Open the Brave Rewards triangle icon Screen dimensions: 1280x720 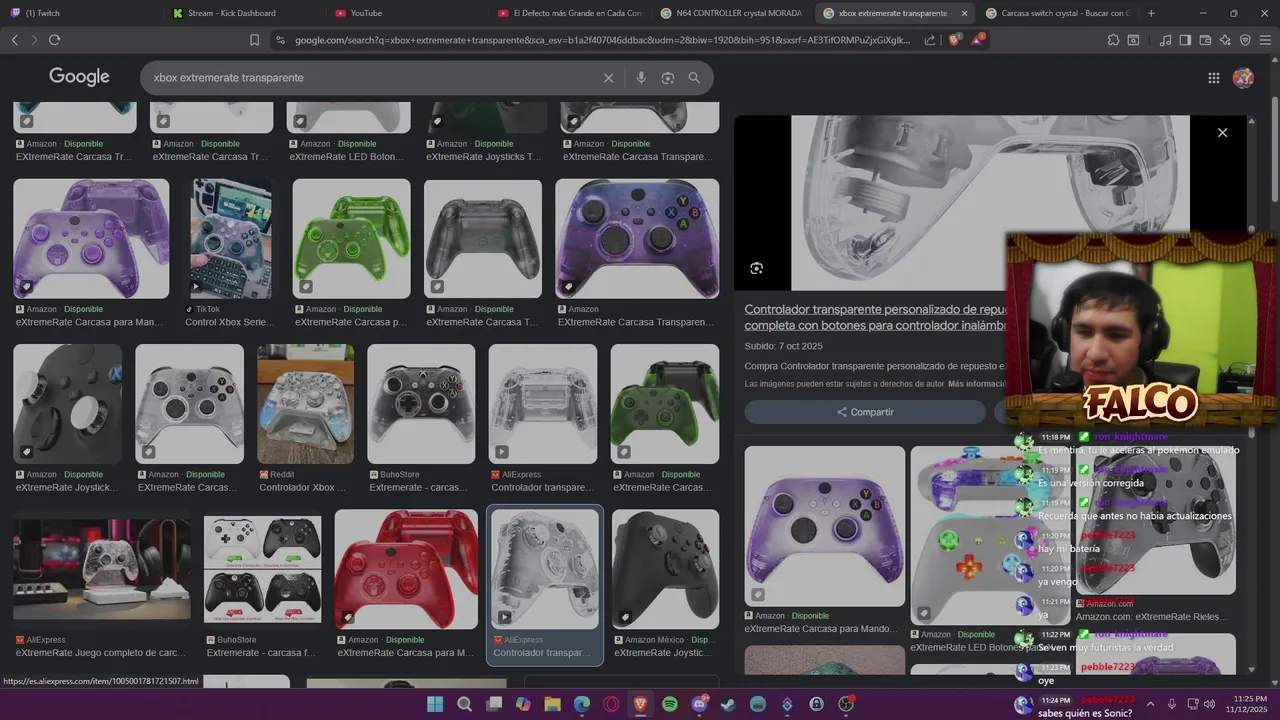click(979, 40)
